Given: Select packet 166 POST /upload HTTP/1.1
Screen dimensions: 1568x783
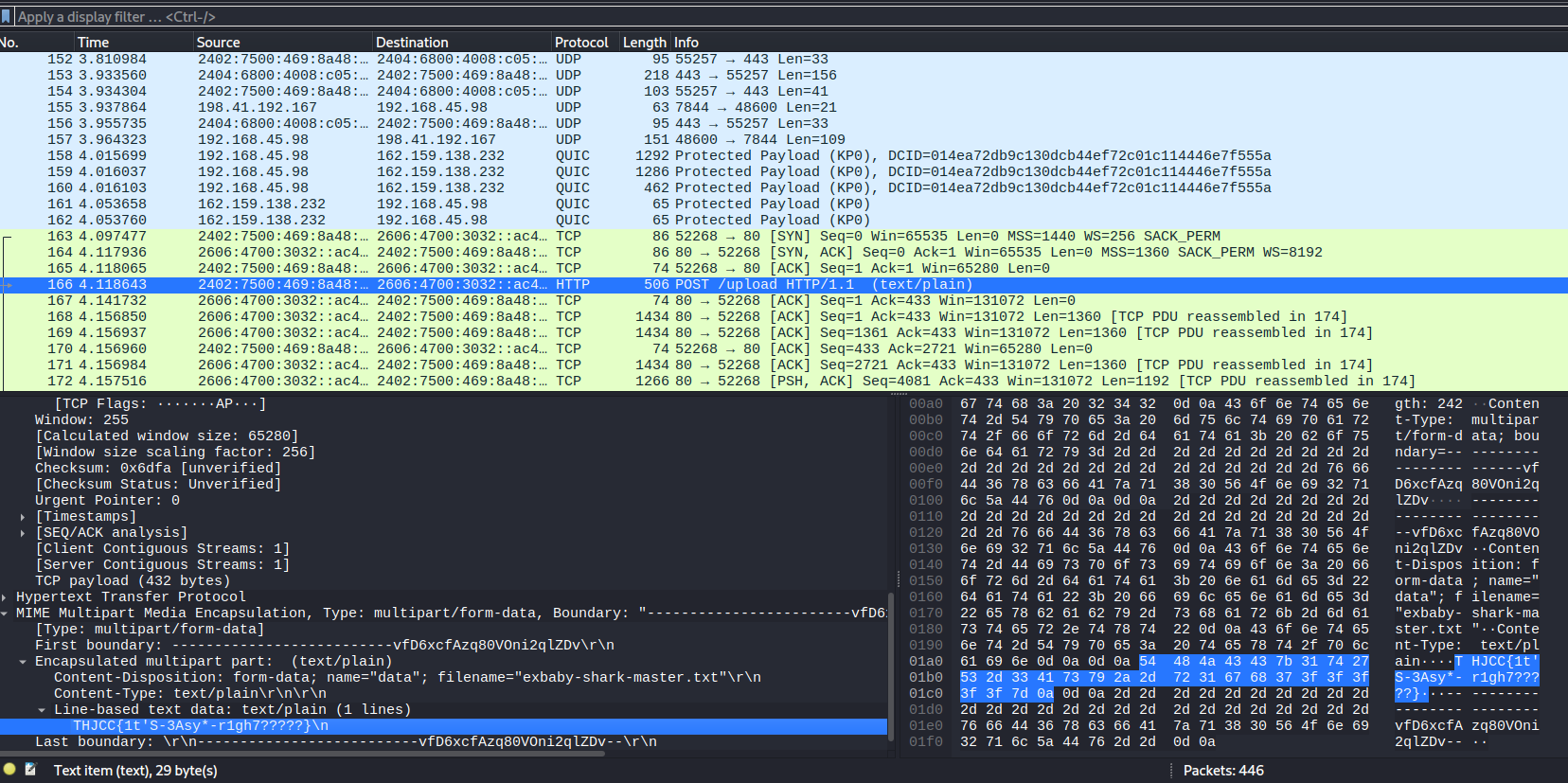Looking at the screenshot, I should tap(784, 285).
